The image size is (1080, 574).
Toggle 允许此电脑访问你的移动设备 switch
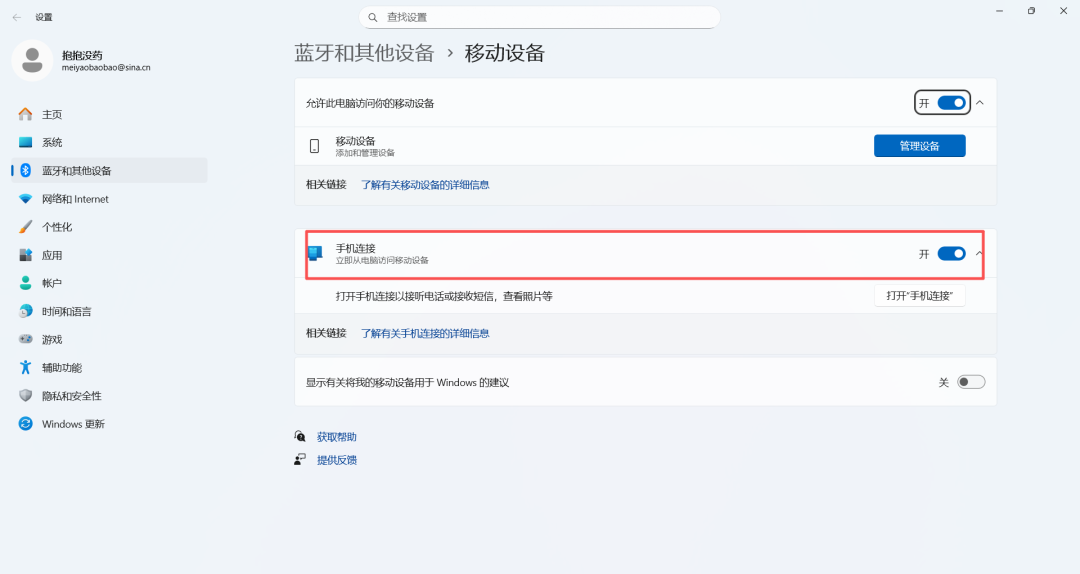point(951,103)
